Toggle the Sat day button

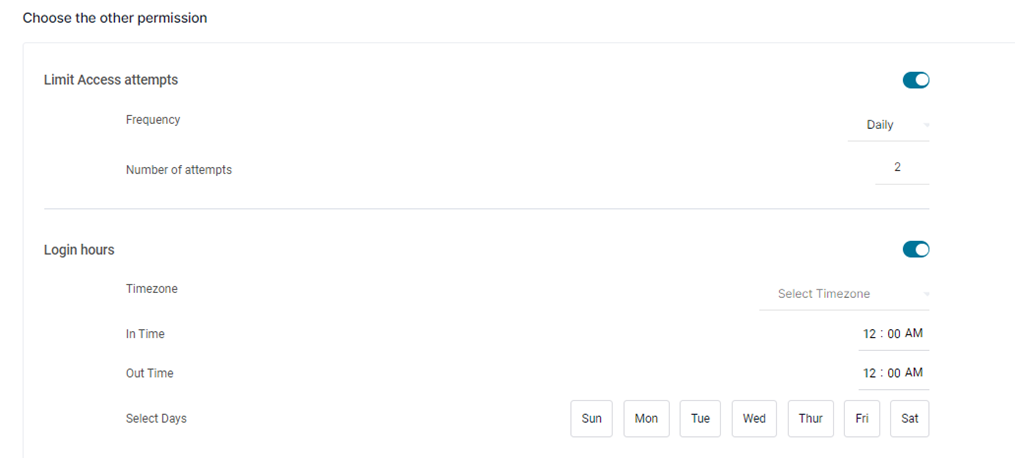[909, 419]
